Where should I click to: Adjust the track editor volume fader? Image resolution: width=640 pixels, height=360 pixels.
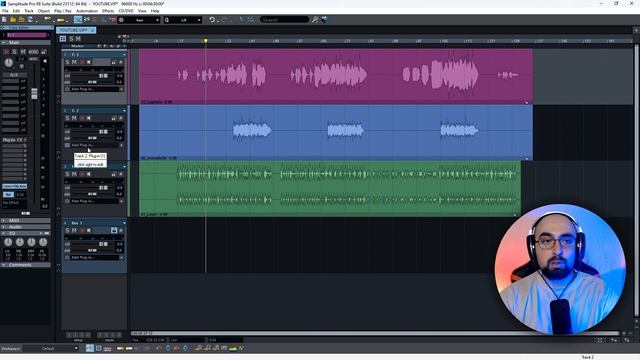(x=34, y=93)
